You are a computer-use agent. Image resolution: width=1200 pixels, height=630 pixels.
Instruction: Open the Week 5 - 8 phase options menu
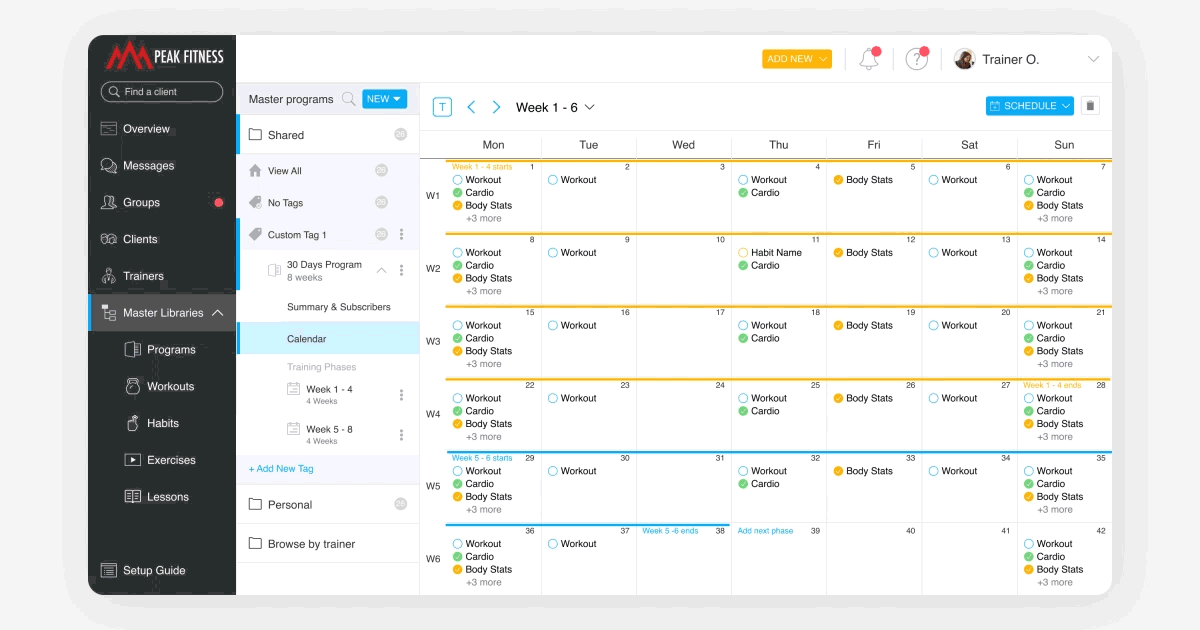coord(402,435)
